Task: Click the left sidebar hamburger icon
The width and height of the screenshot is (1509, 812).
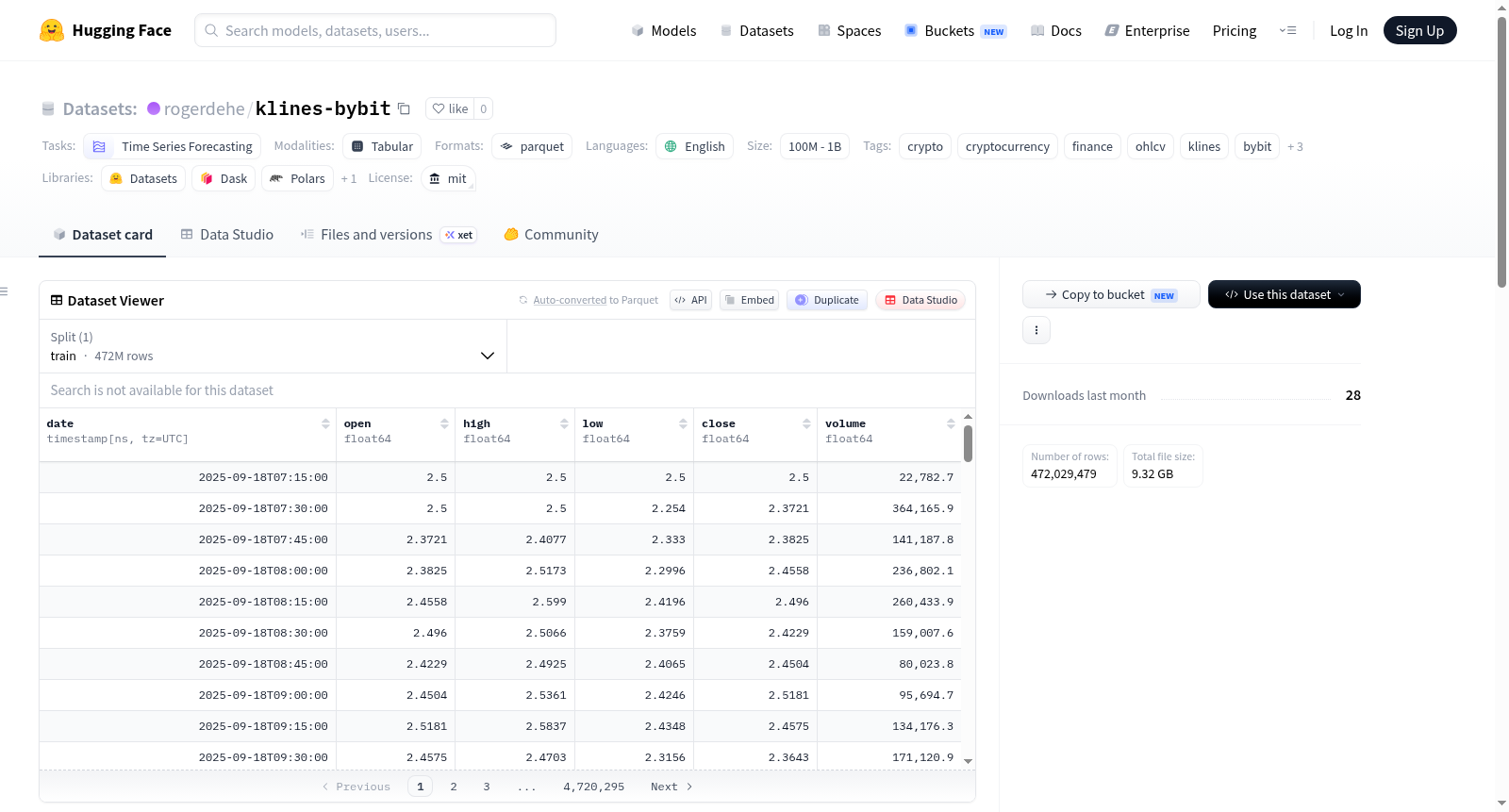Action: (4, 291)
